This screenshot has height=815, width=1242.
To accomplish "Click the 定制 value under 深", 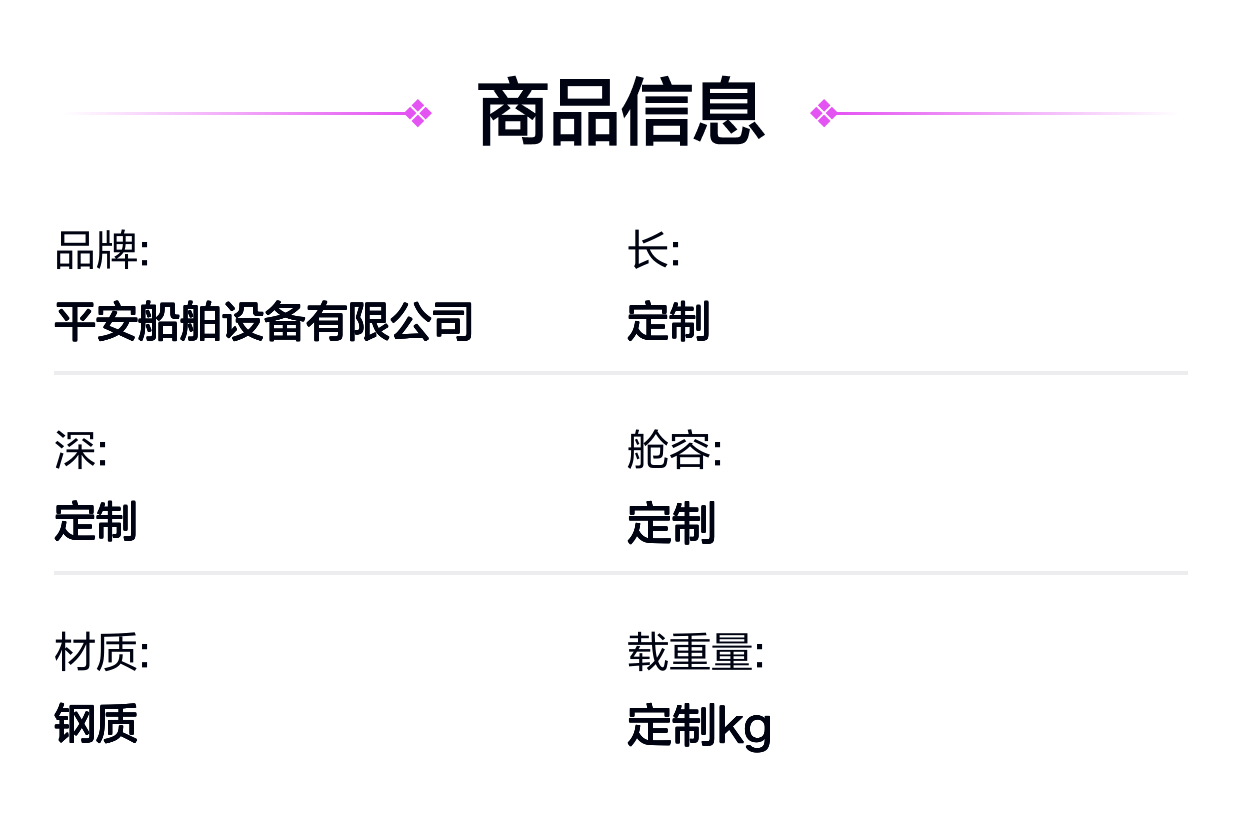I will pos(95,522).
